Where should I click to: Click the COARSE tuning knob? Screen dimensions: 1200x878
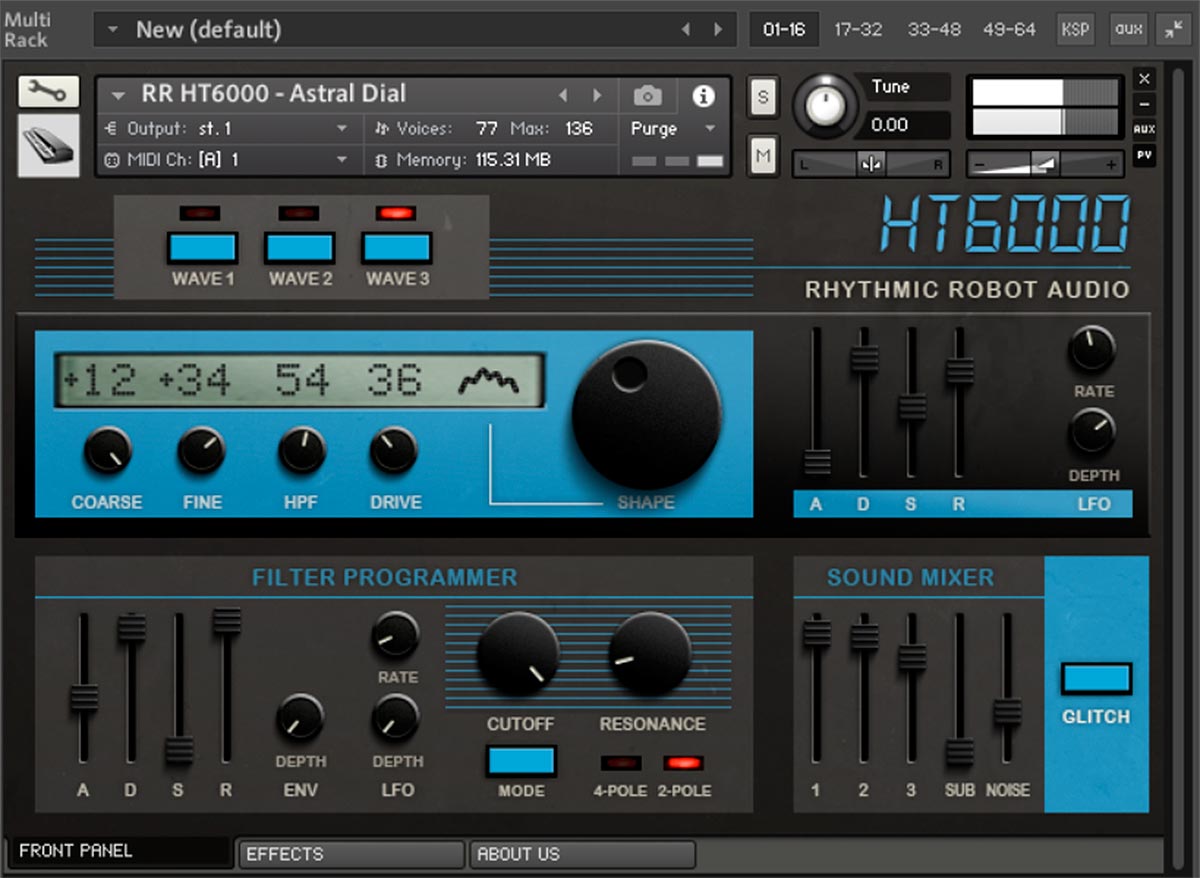(x=107, y=451)
